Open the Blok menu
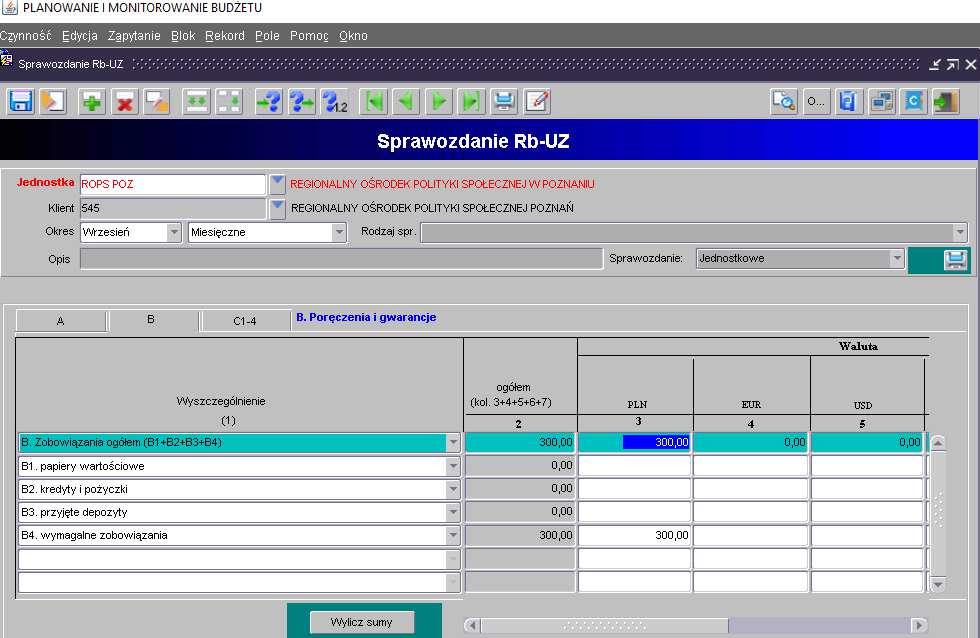The width and height of the screenshot is (980, 638). point(183,36)
